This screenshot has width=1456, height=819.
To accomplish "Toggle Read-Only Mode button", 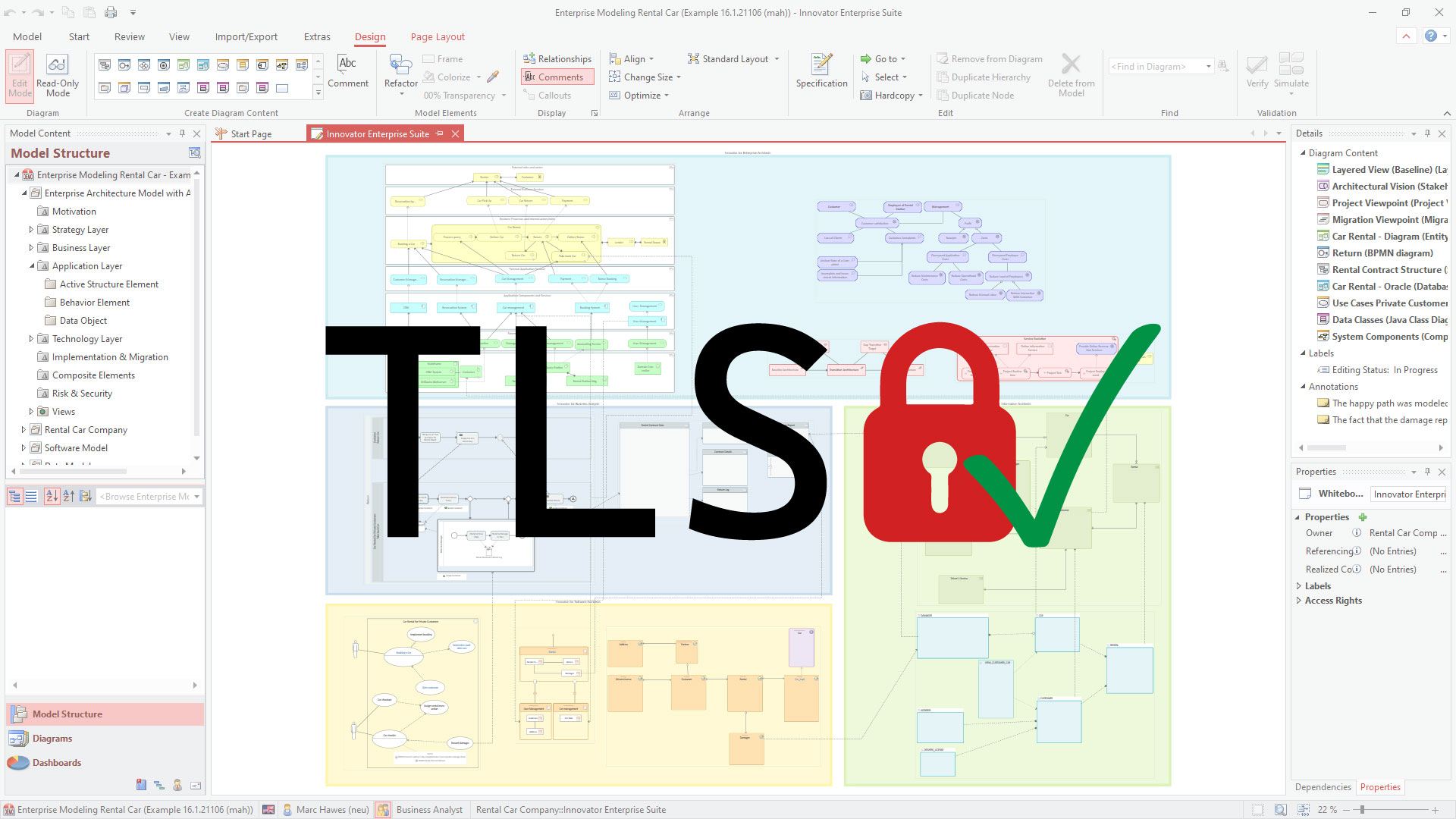I will (57, 75).
